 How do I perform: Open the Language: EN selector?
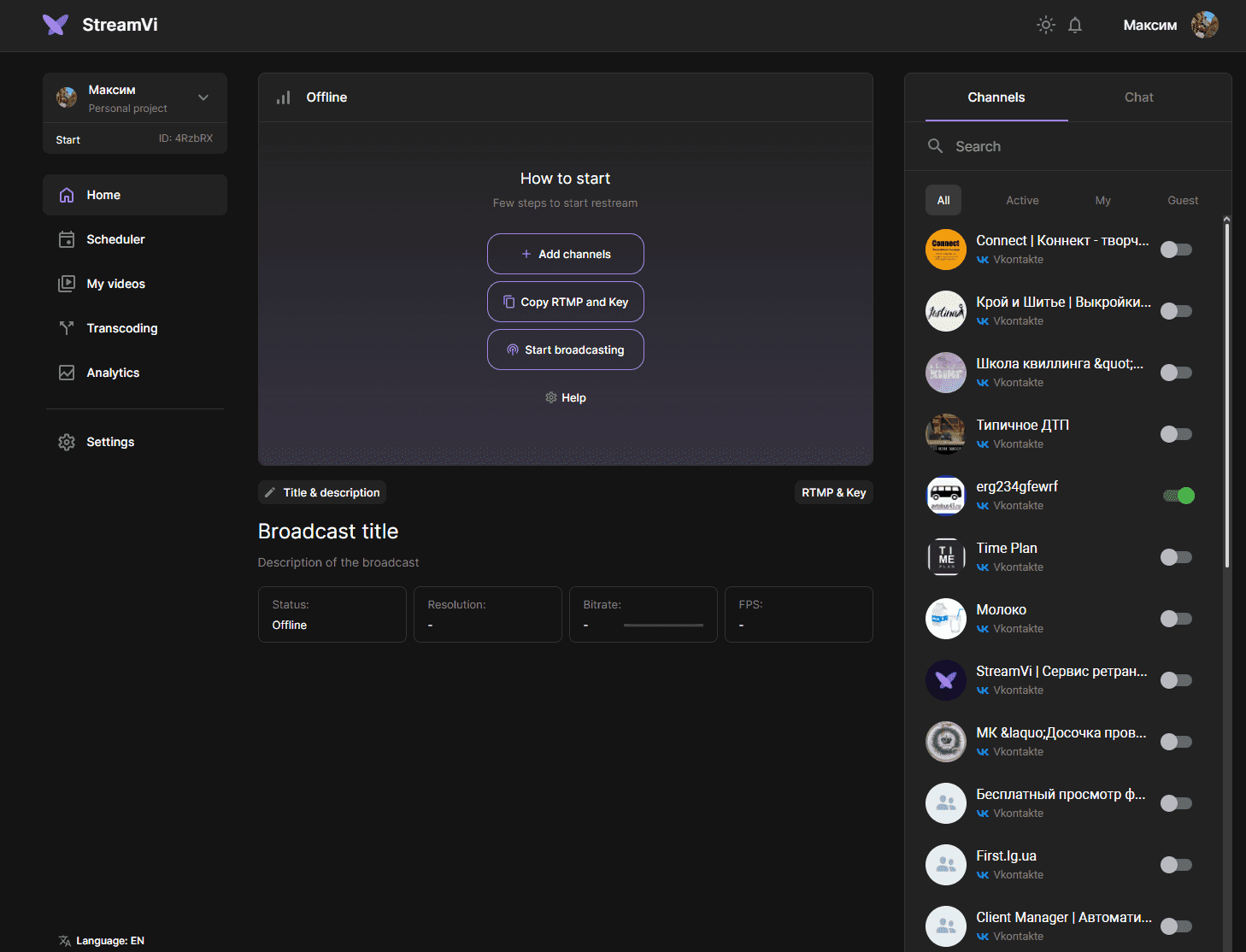(102, 941)
